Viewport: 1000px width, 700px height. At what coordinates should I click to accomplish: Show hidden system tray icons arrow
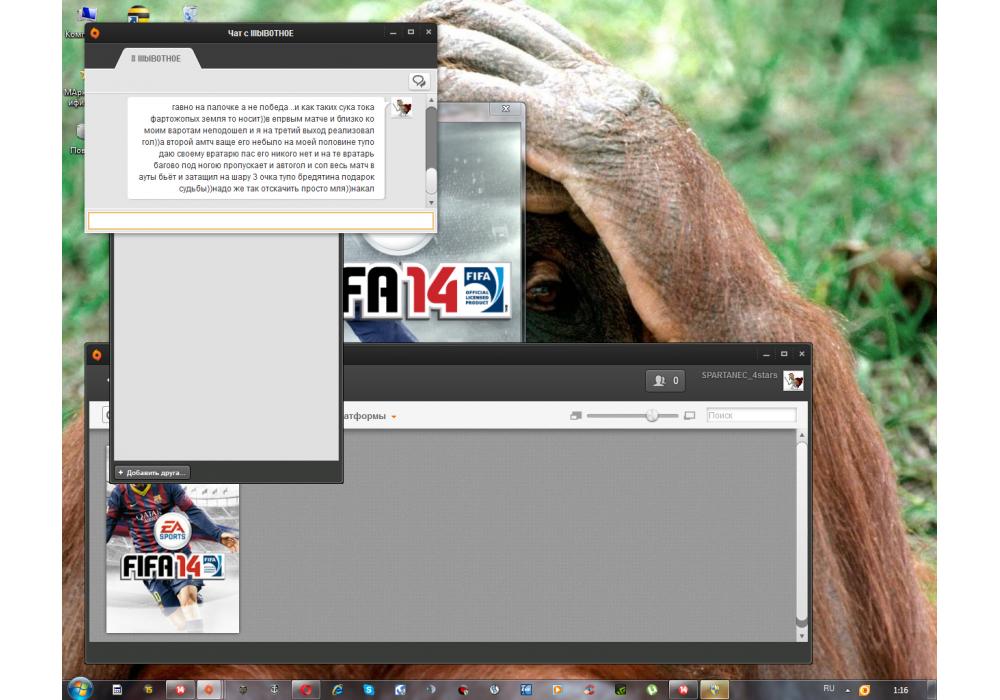(x=848, y=689)
